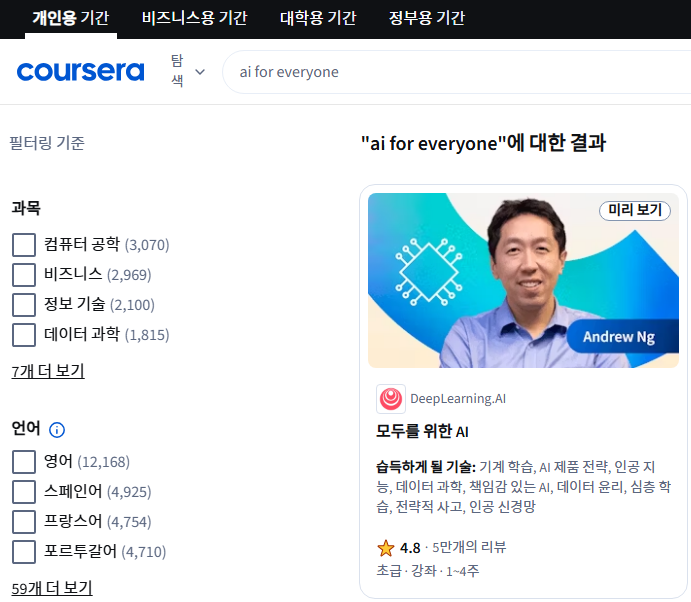Click the results heading for 'ai for everyone'
Image resolution: width=691 pixels, height=602 pixels.
(x=483, y=143)
